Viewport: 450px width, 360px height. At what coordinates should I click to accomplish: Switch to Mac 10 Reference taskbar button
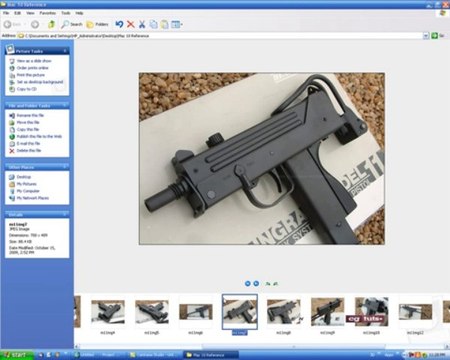211,355
